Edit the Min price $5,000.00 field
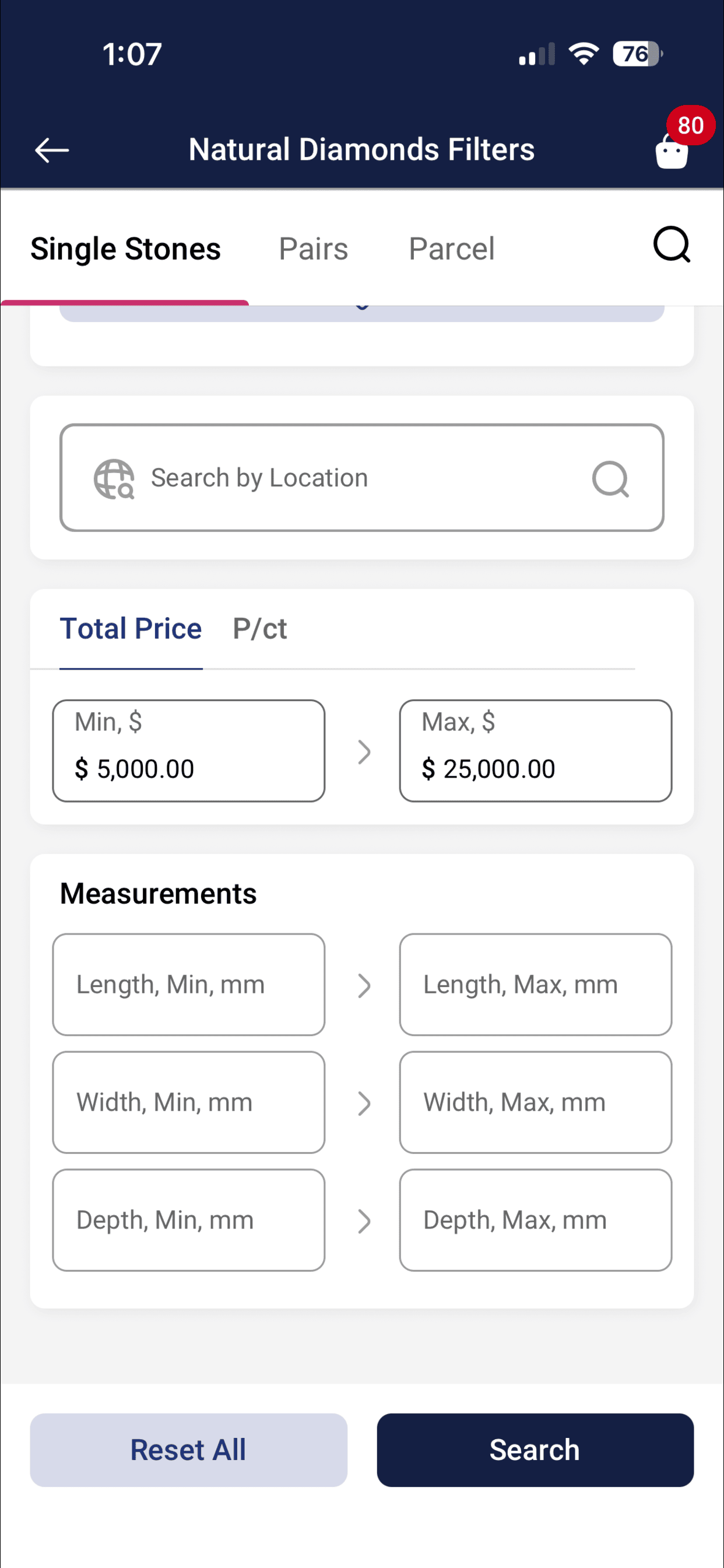This screenshot has width=724, height=1568. point(189,751)
